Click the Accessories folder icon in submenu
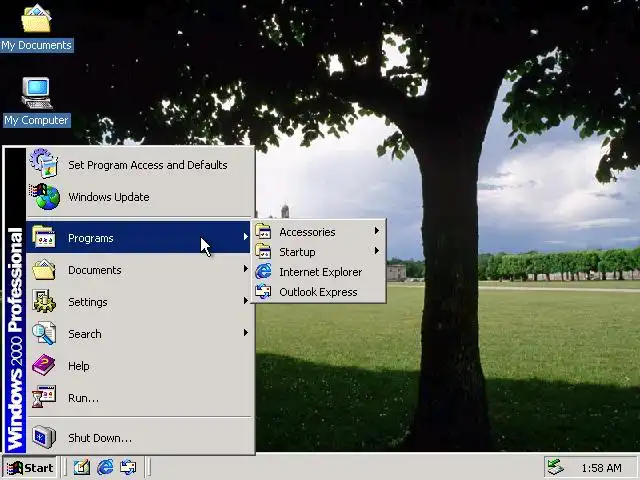The width and height of the screenshot is (640, 480). [x=263, y=231]
